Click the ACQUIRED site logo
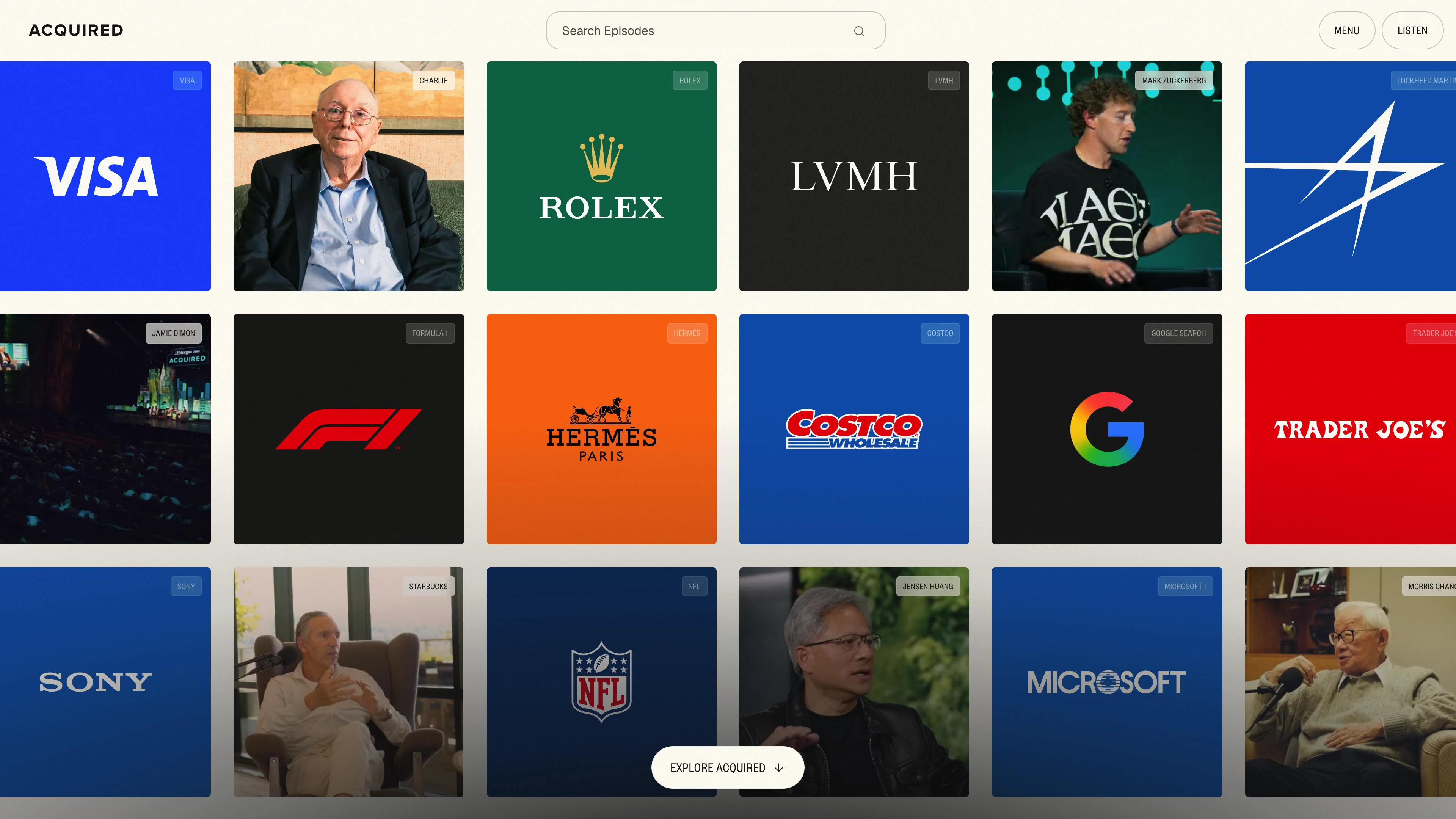 [76, 30]
